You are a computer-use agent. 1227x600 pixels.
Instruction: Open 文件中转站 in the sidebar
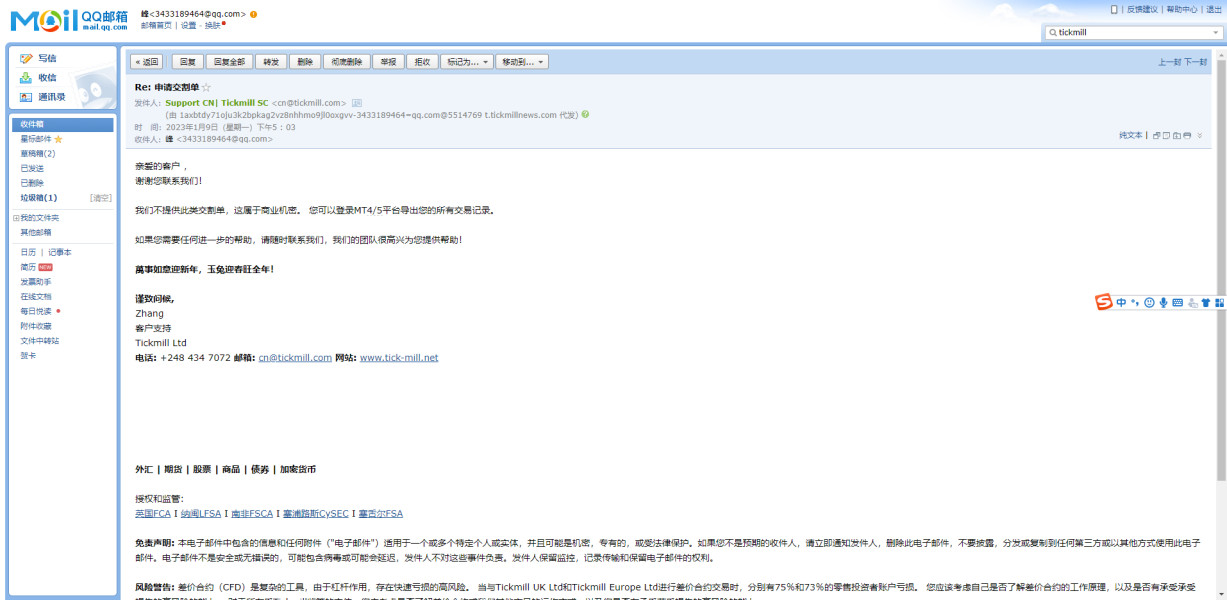pos(40,340)
